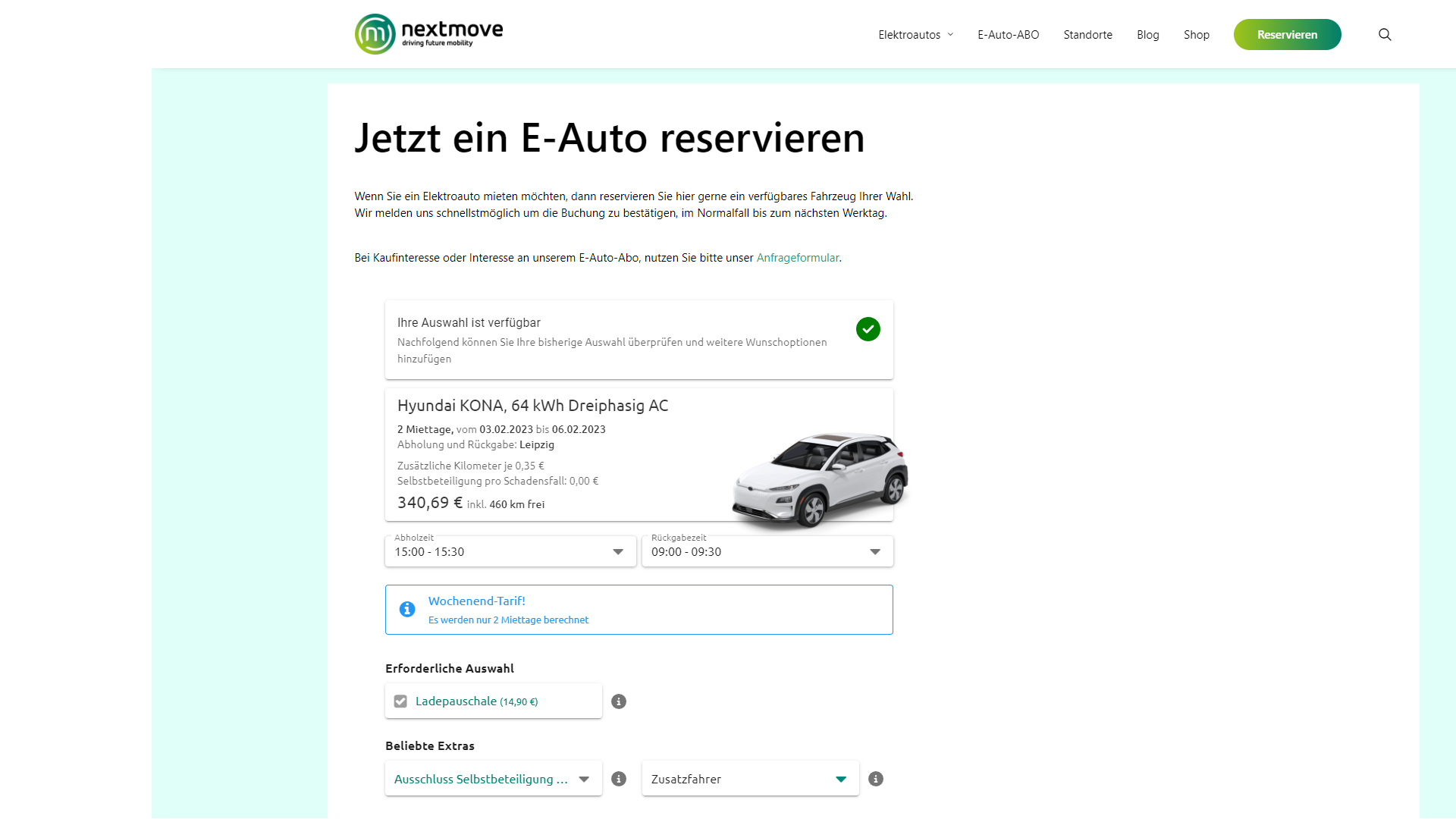Show info for Ladepauschale
Image resolution: width=1456 pixels, height=819 pixels.
click(619, 701)
